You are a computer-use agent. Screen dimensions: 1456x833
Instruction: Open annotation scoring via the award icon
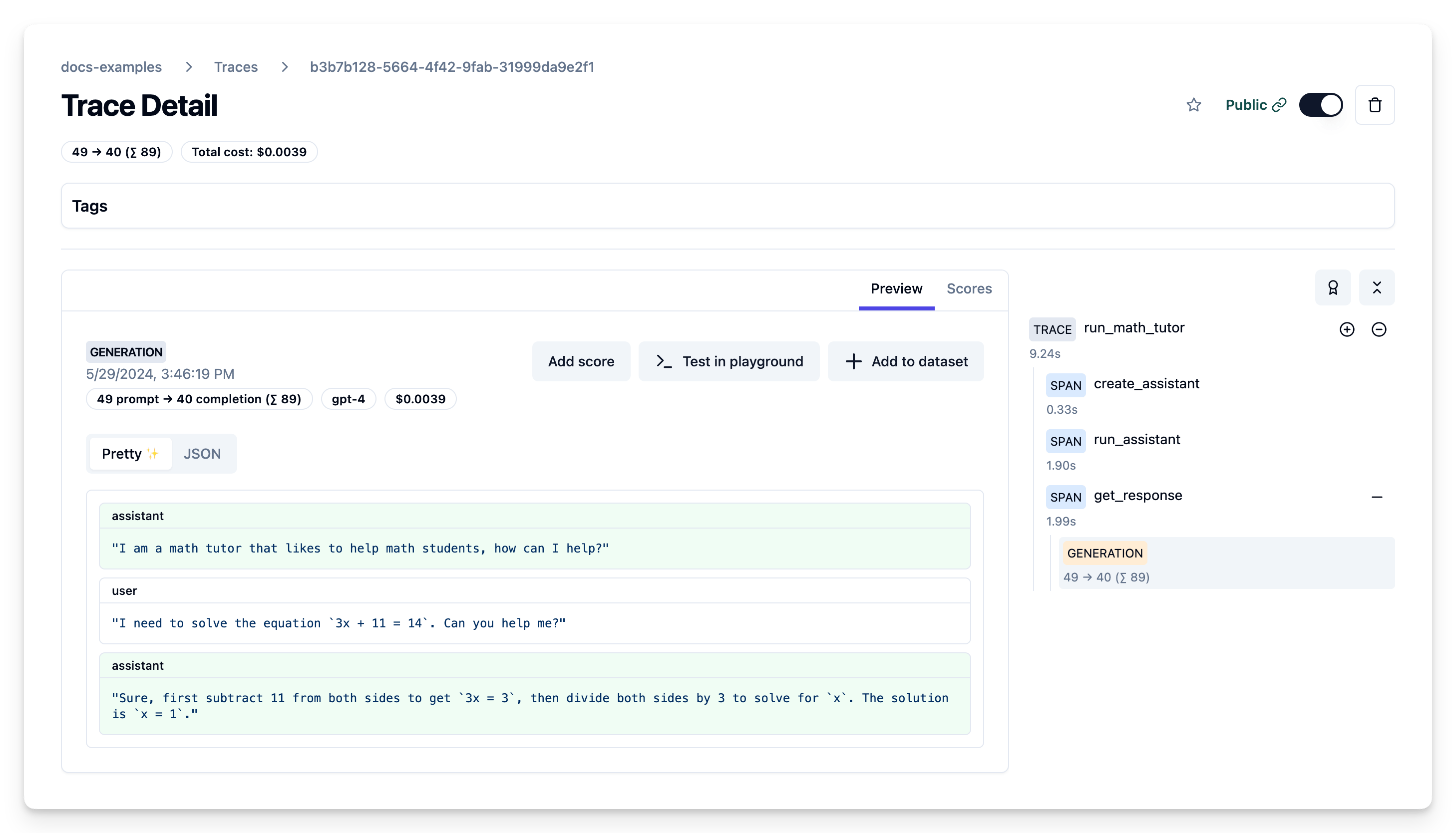(x=1334, y=288)
